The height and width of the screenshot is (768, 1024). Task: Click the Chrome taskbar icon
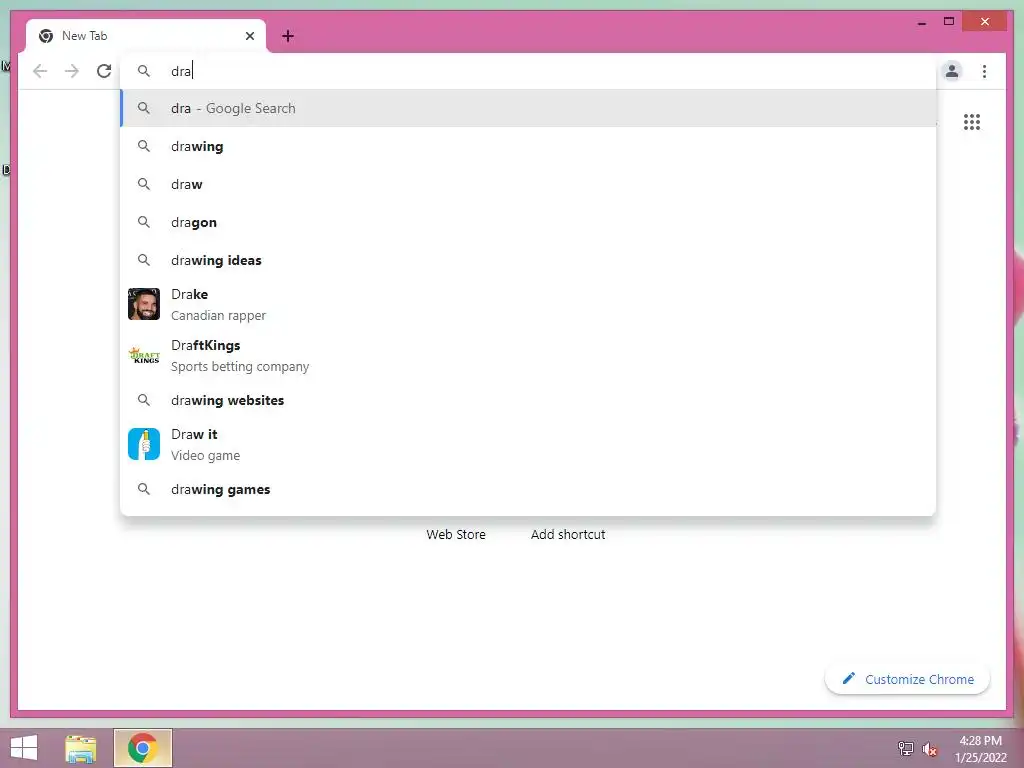tap(143, 748)
